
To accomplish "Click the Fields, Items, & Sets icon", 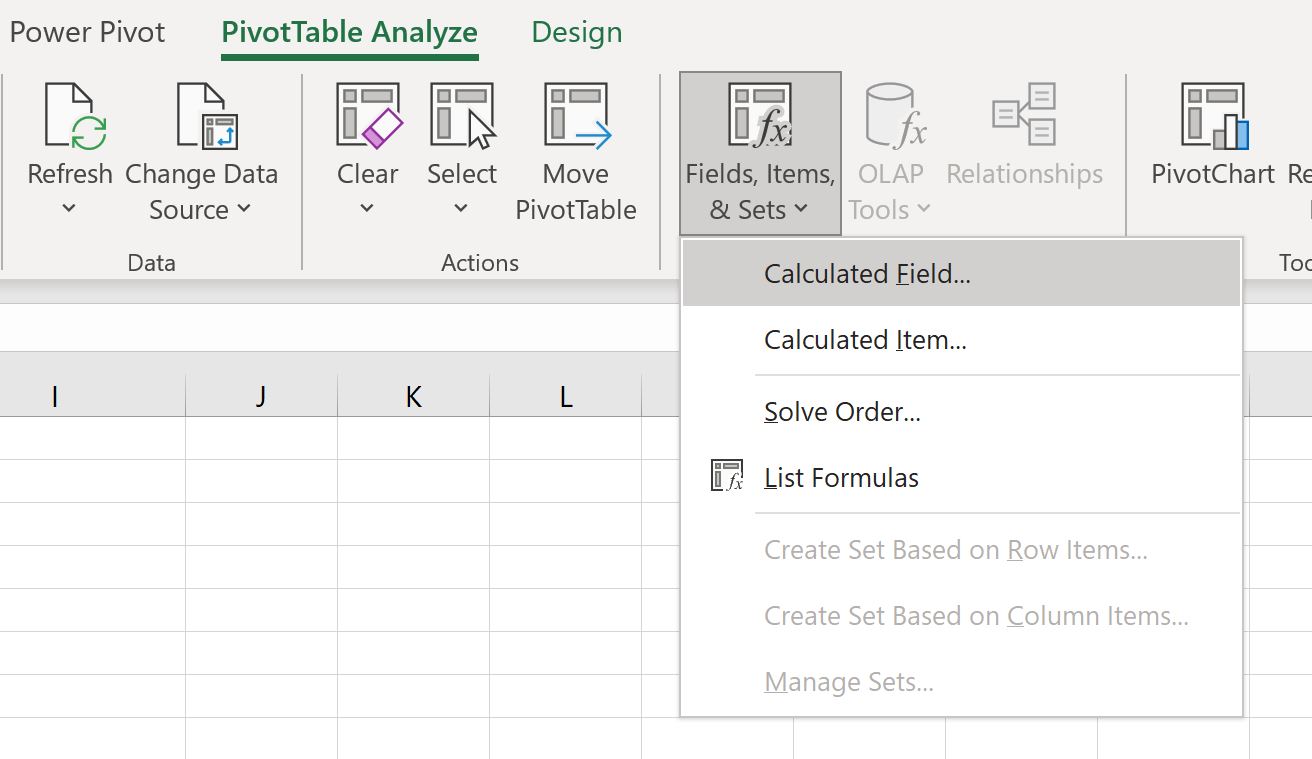I will [758, 115].
